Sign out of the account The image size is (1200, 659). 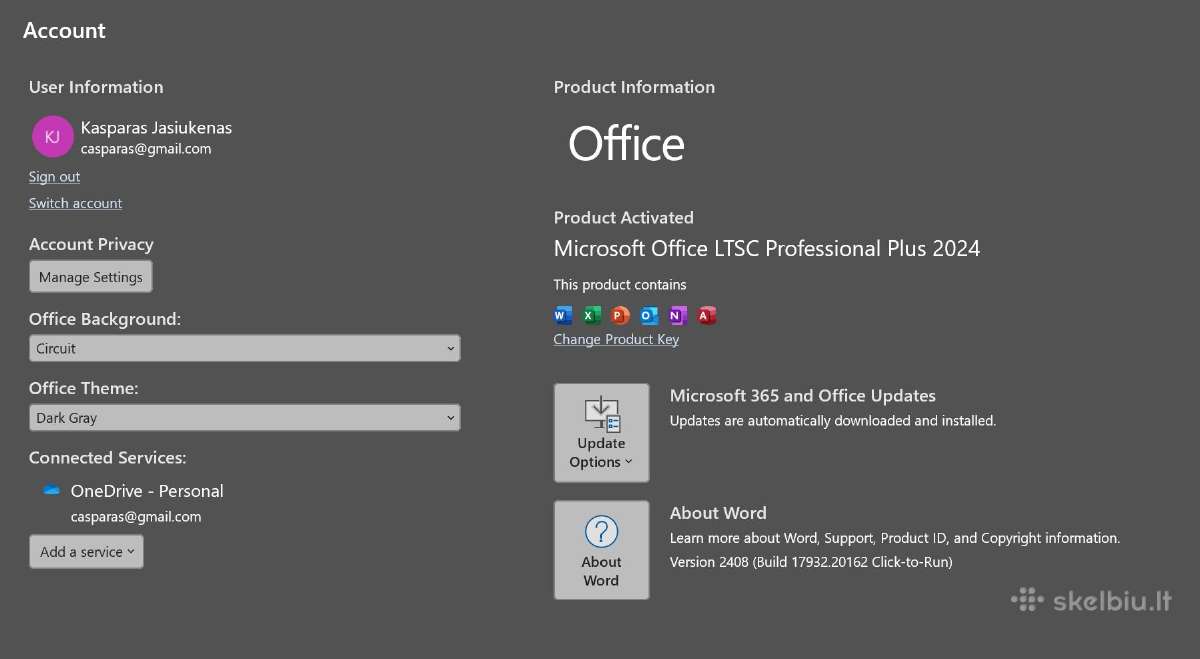(54, 177)
